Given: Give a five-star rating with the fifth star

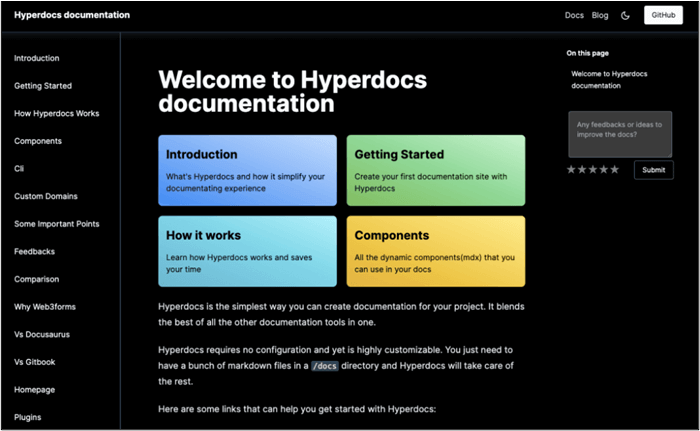Looking at the screenshot, I should (615, 170).
